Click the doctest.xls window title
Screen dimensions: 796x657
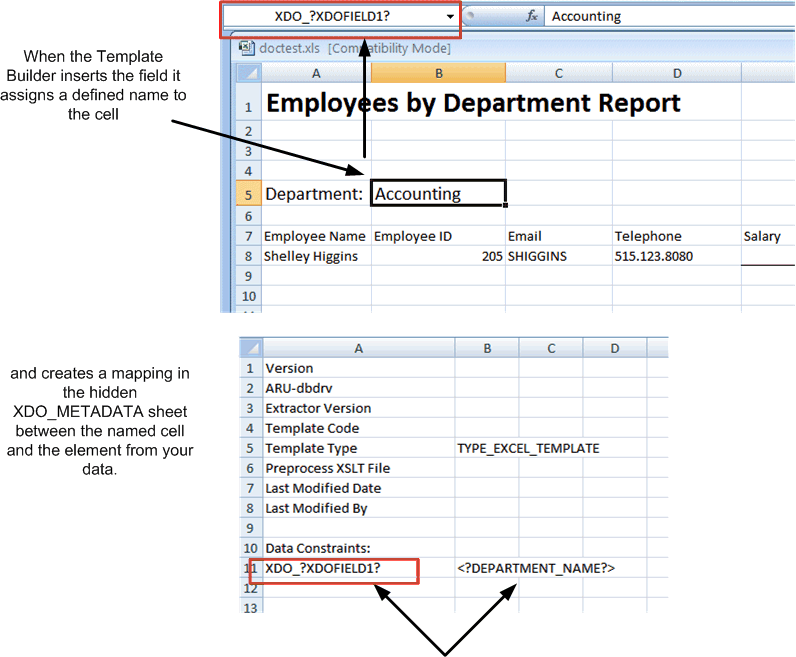355,48
